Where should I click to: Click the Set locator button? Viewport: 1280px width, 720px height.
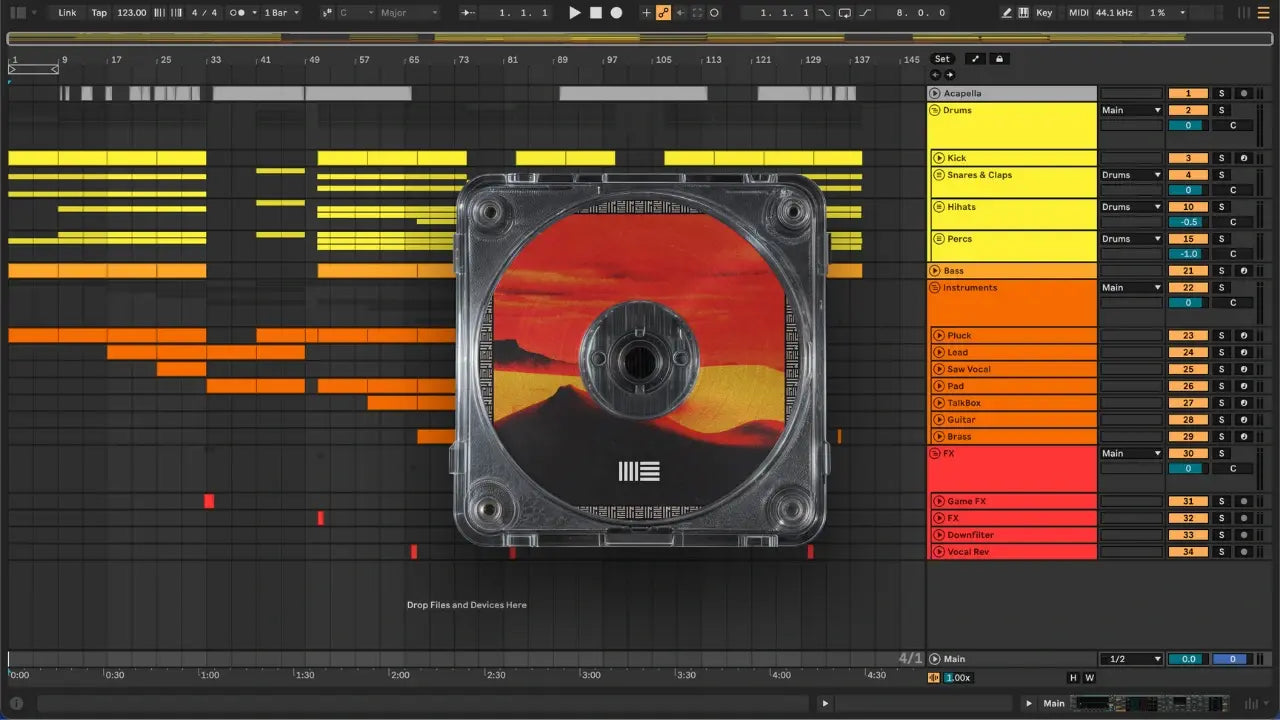(942, 59)
